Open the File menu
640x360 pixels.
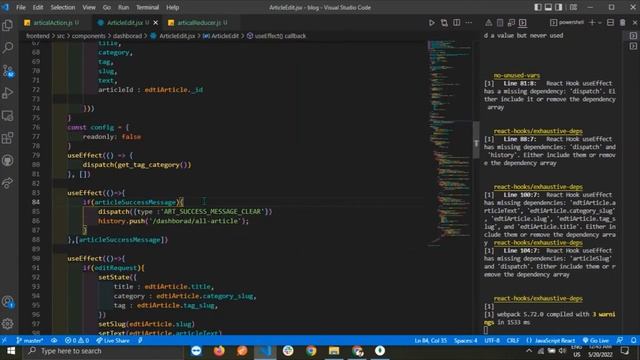tap(21, 7)
